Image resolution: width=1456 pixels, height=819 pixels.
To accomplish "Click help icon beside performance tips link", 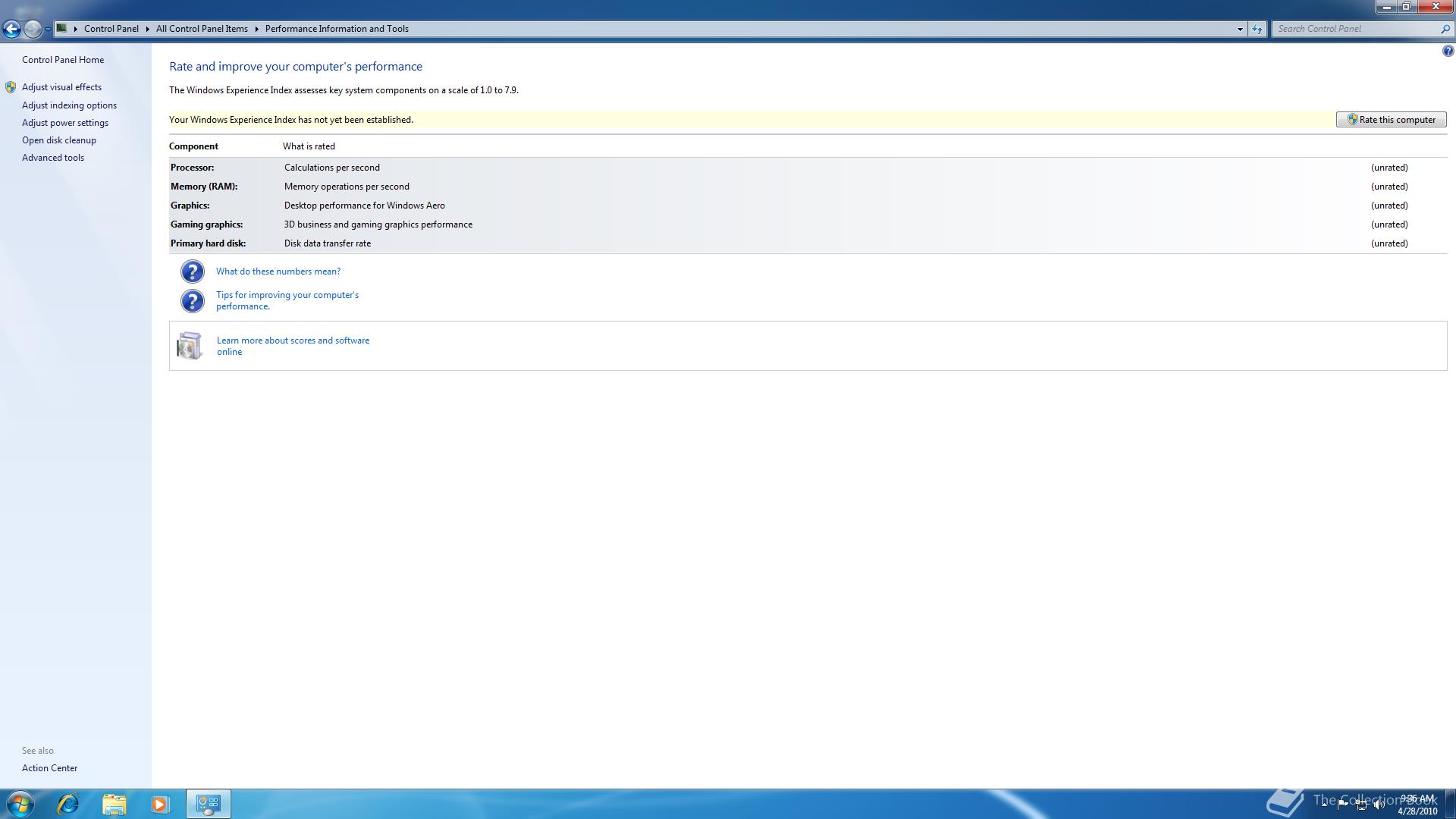I will [x=193, y=301].
